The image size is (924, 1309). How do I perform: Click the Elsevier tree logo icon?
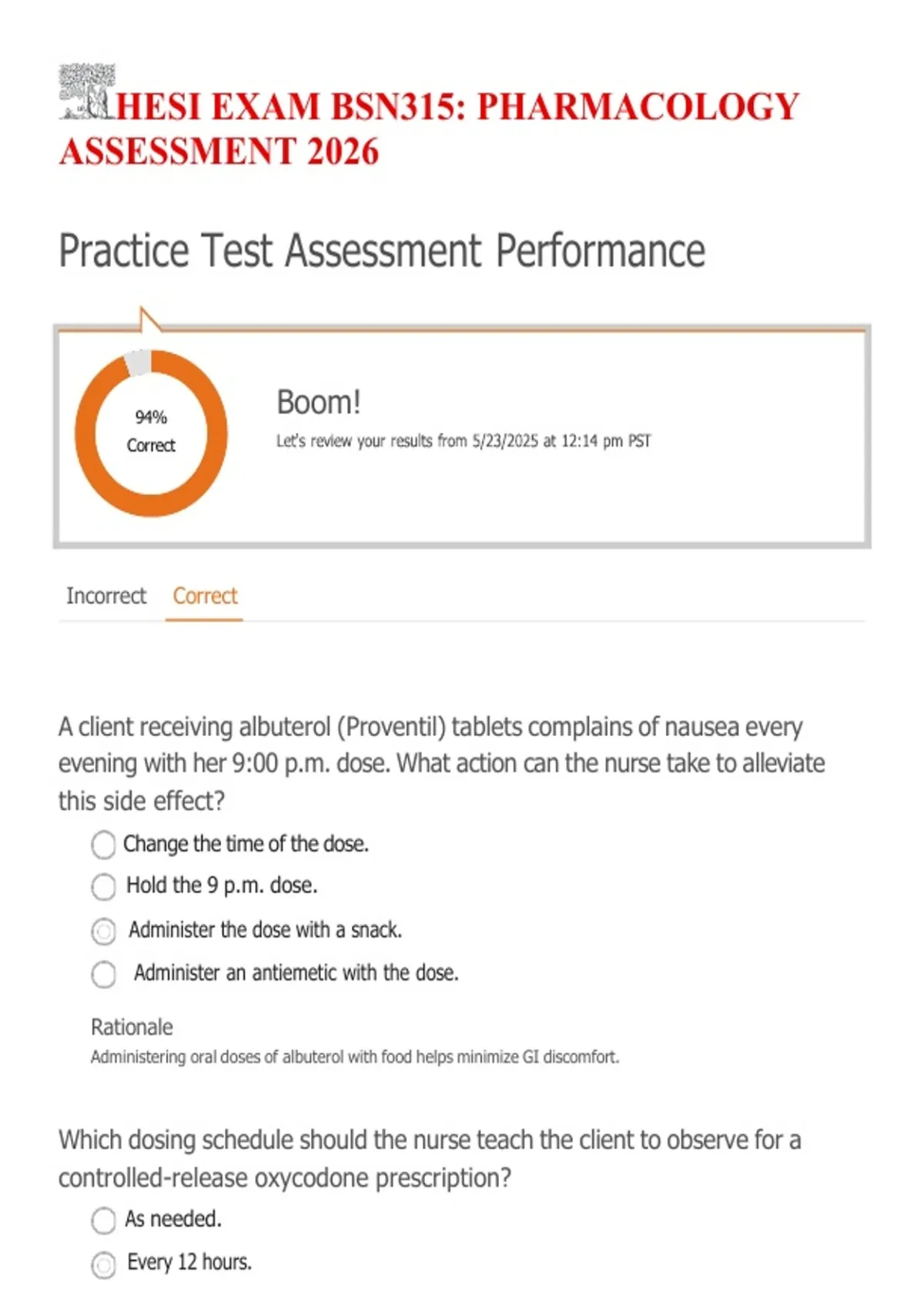tap(88, 92)
